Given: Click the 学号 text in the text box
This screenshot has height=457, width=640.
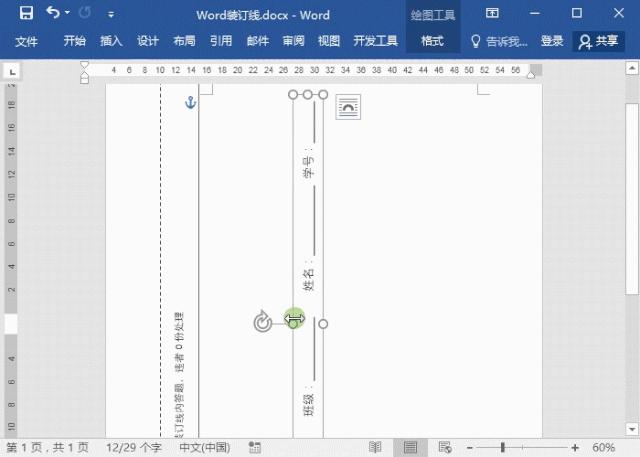Looking at the screenshot, I should point(309,167).
